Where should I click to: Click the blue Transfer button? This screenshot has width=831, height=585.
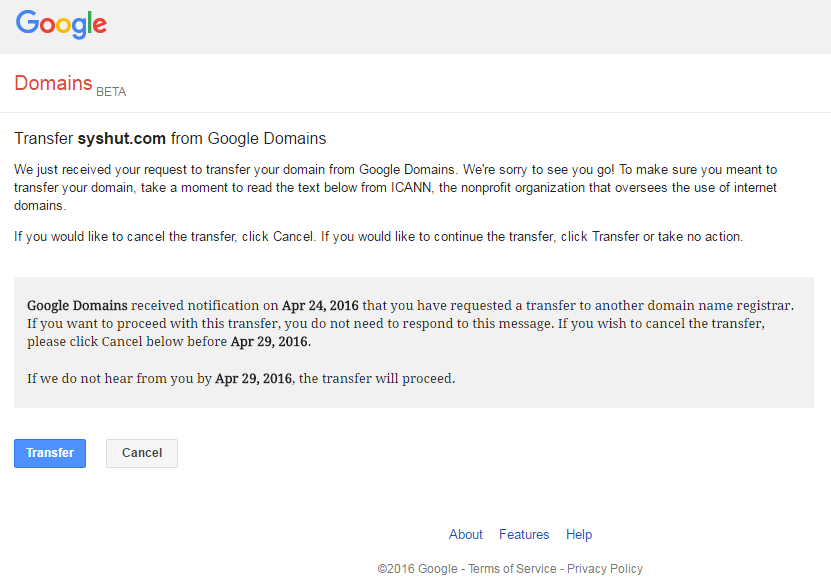point(50,453)
